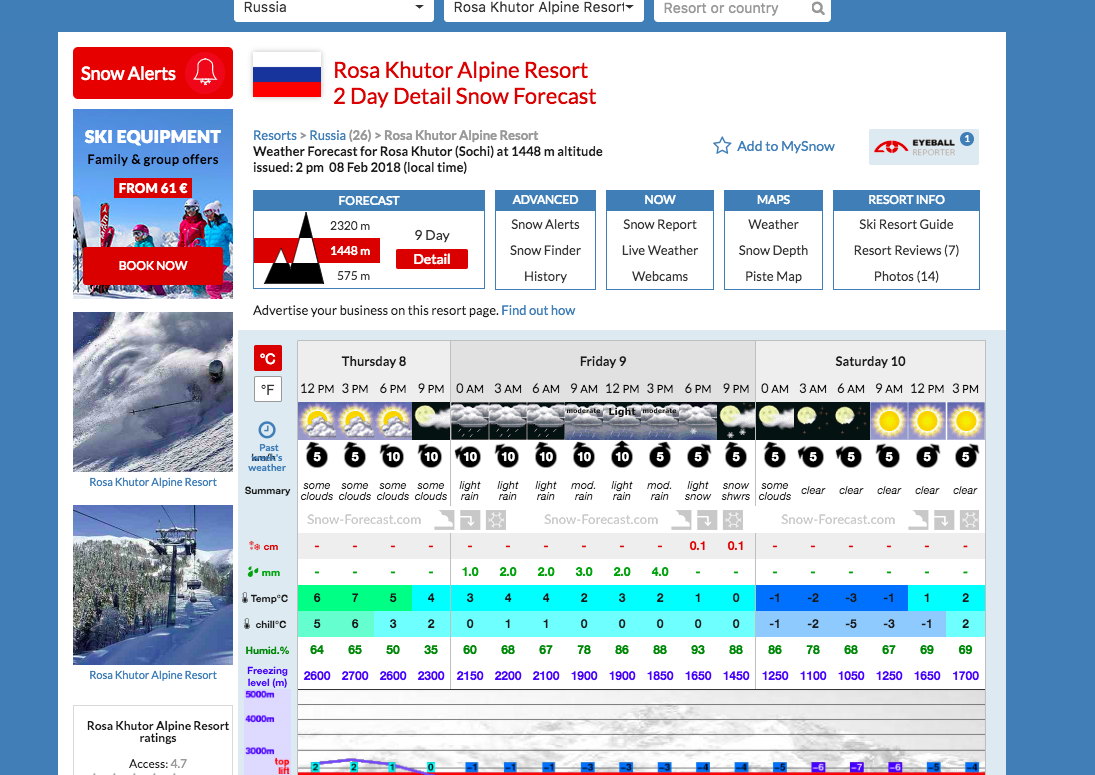The image size is (1095, 775).
Task: Open Resort Reviews (7)
Action: (906, 250)
